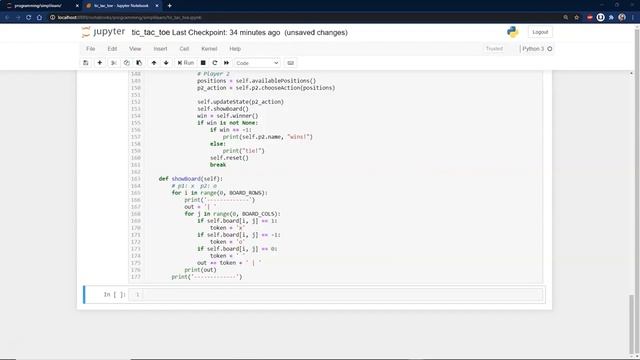
Task: Open the Edit menu
Action: tap(112, 49)
